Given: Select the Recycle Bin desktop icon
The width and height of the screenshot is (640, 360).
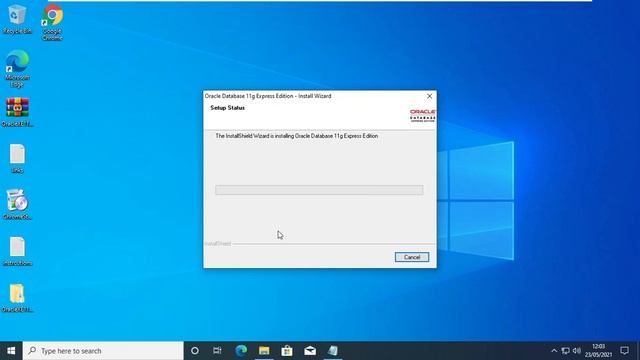Looking at the screenshot, I should [17, 19].
